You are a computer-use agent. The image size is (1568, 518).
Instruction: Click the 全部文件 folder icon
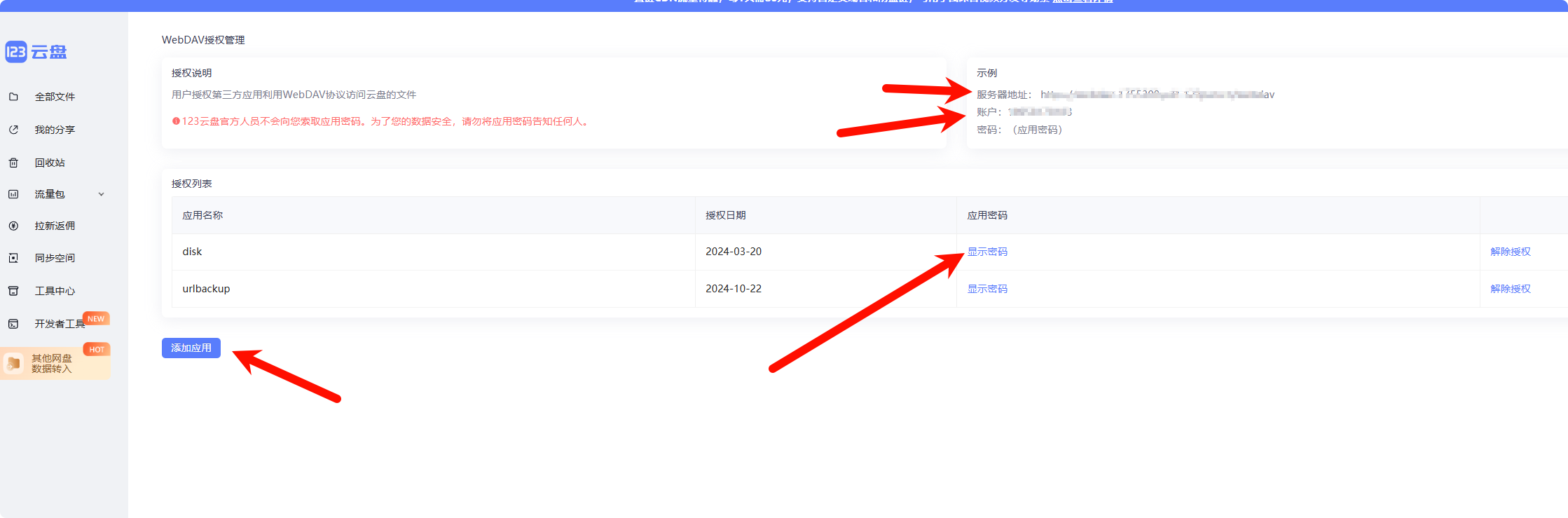(13, 97)
